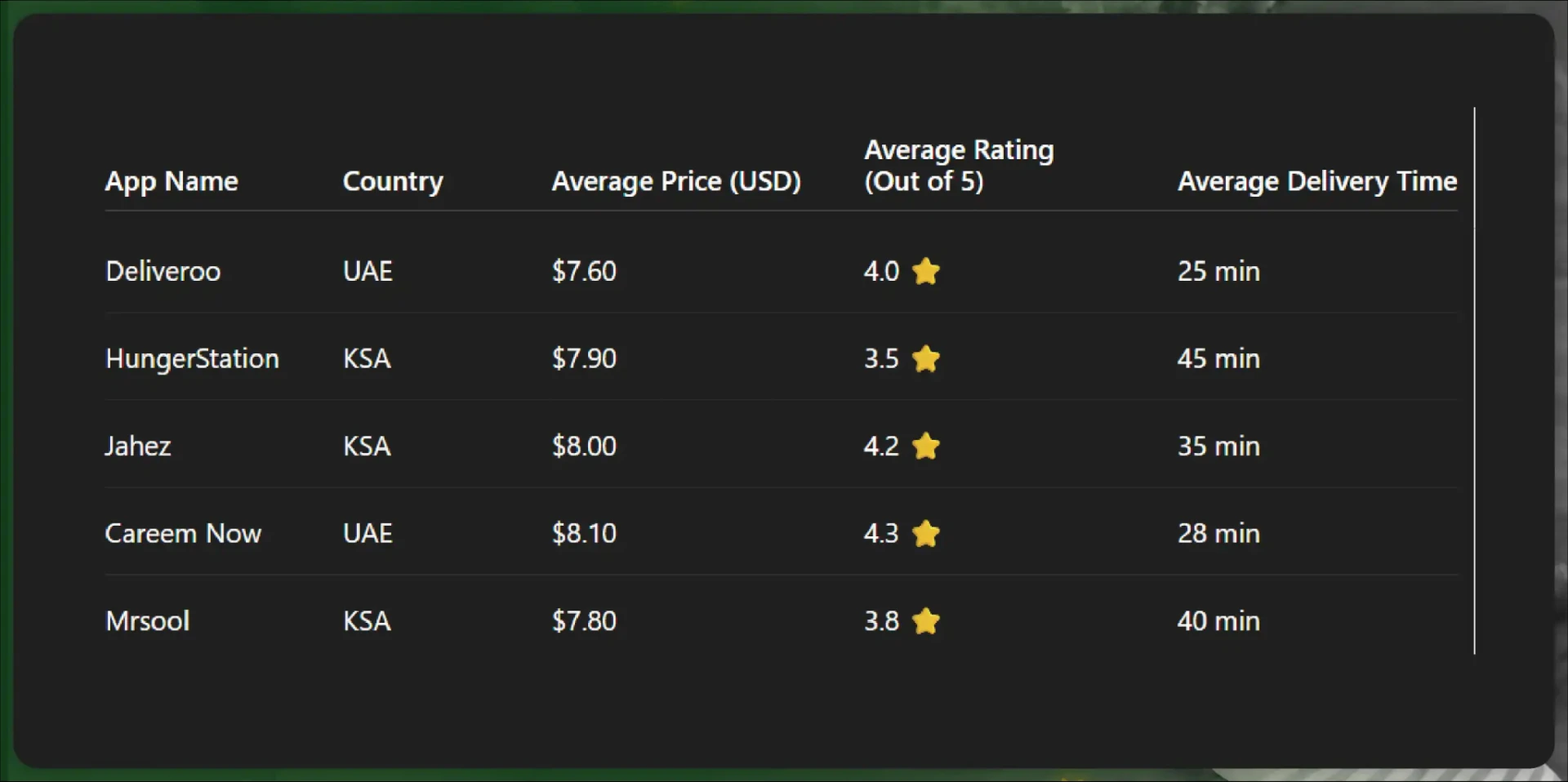Viewport: 1568px width, 782px height.
Task: Click the 28 min delivery time cell
Action: coord(1218,533)
